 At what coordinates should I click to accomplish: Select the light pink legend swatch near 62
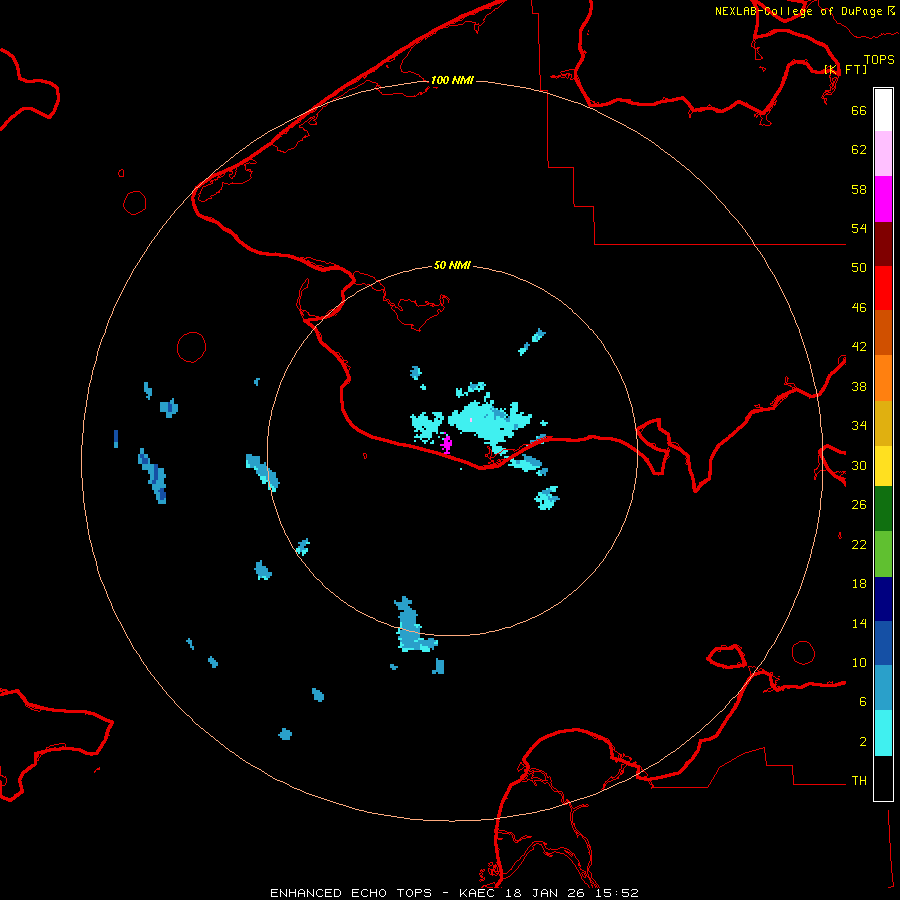[883, 154]
